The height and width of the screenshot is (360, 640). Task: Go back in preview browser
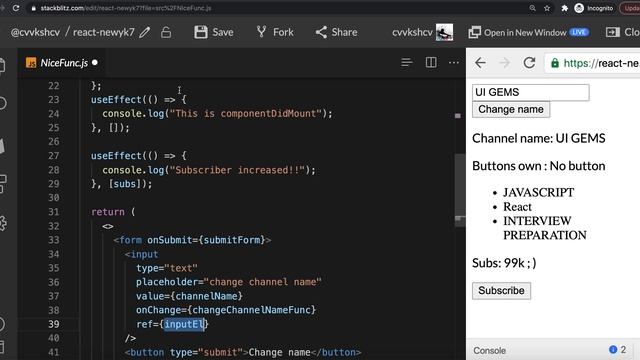(480, 63)
